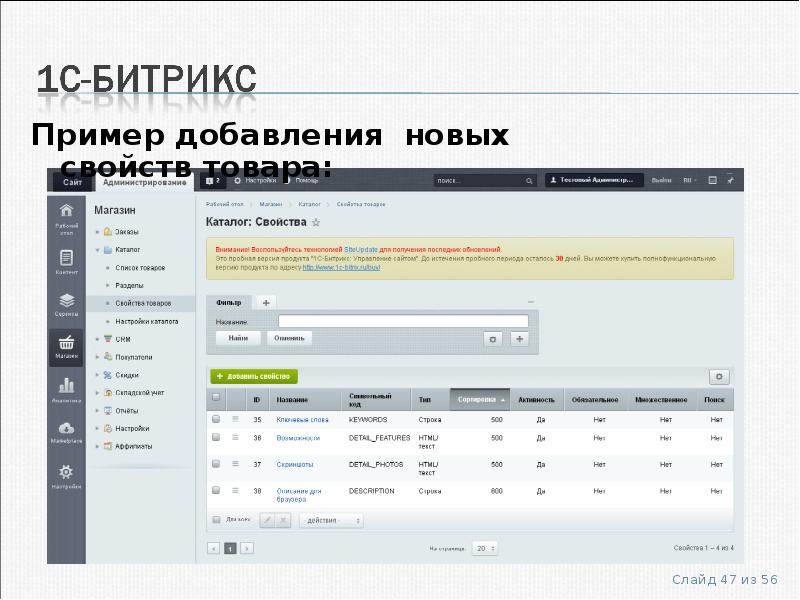Click plus button beside filter gear
Screen dimensions: 800x600
[519, 339]
